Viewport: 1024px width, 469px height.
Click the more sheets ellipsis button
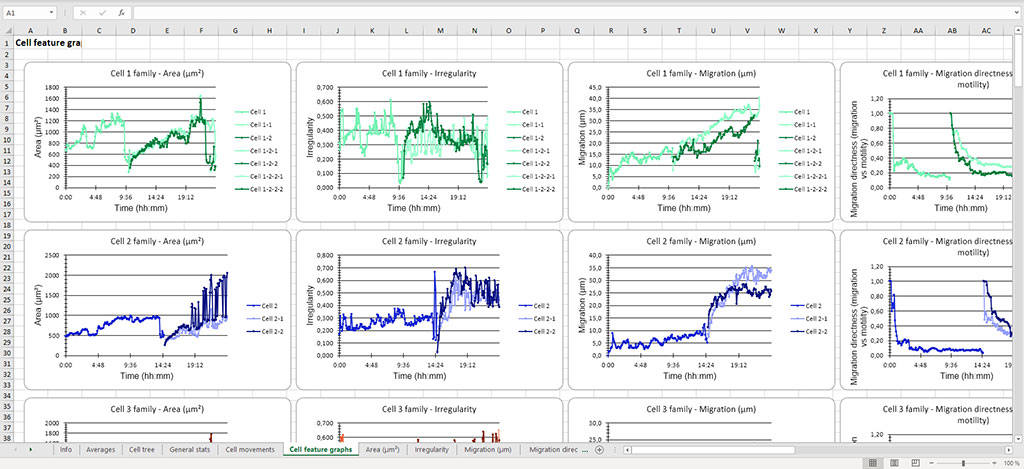[584, 449]
